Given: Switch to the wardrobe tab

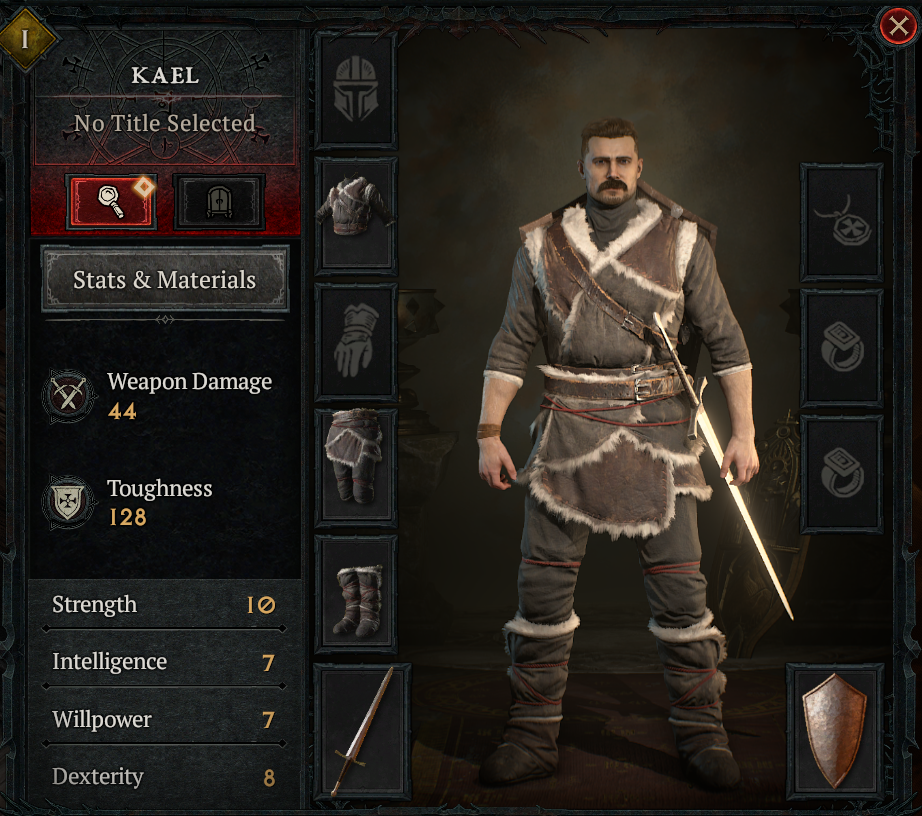Looking at the screenshot, I should (x=219, y=202).
